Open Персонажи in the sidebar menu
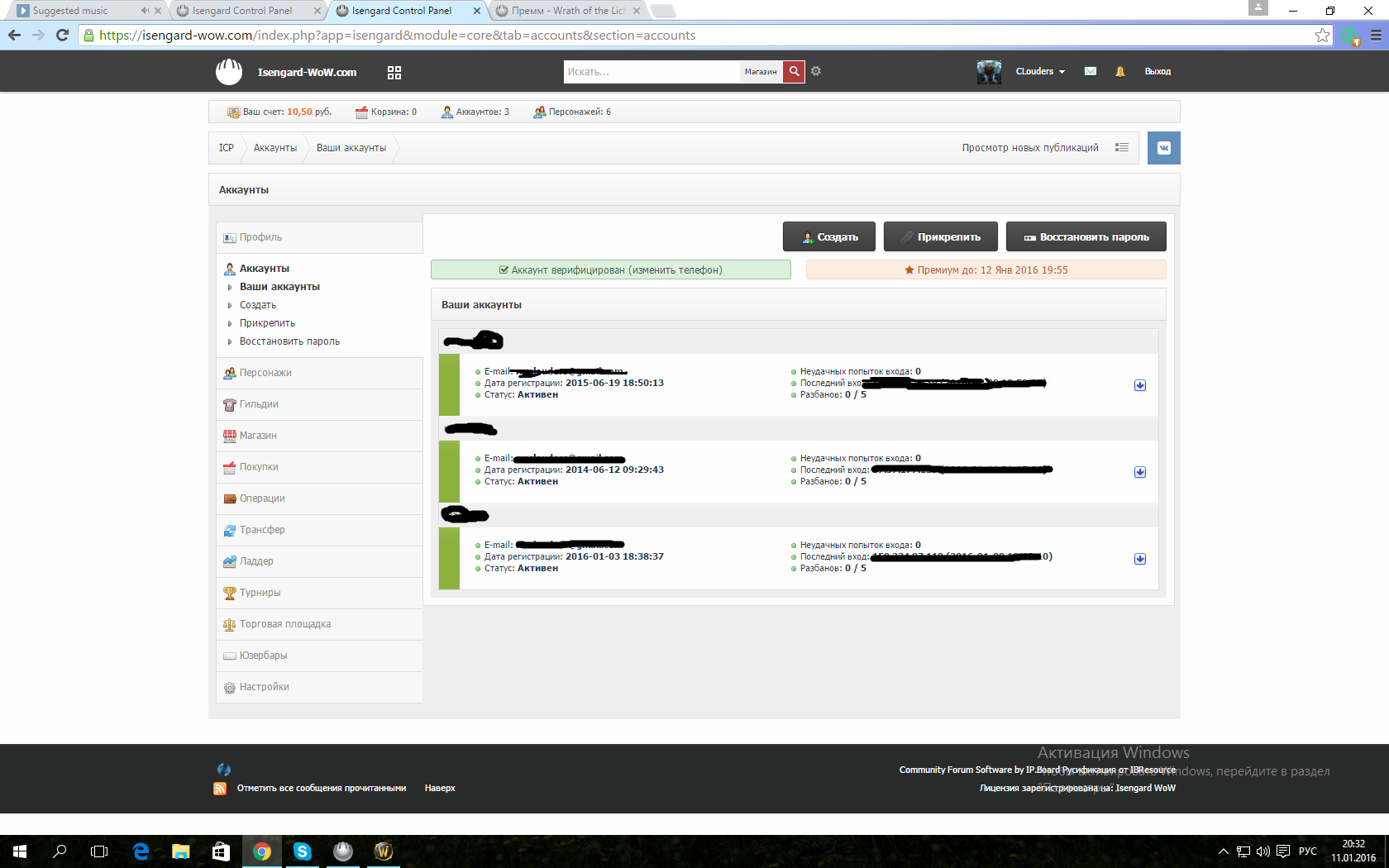 [x=265, y=373]
